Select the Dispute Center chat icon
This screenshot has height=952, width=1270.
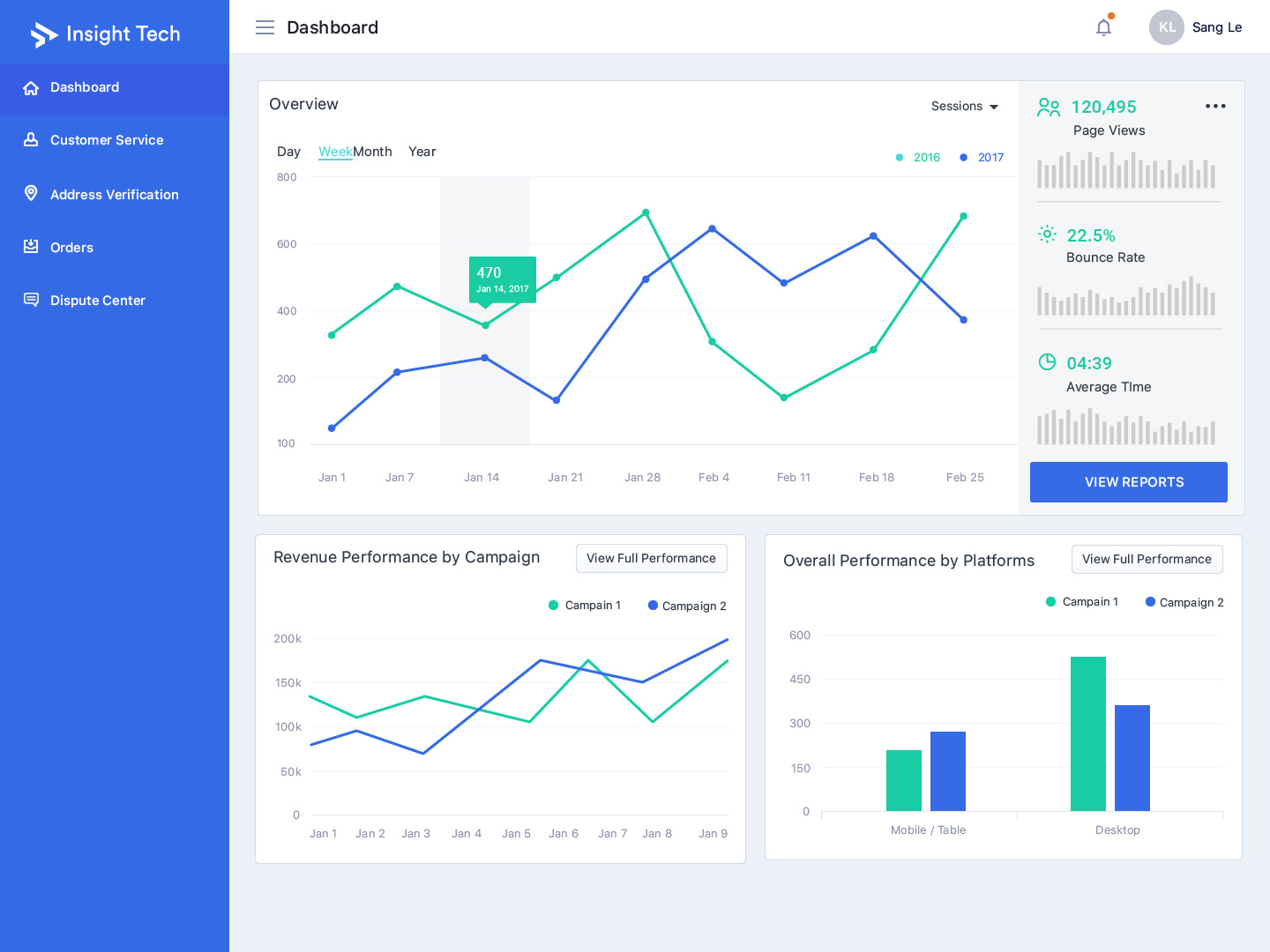(x=31, y=300)
